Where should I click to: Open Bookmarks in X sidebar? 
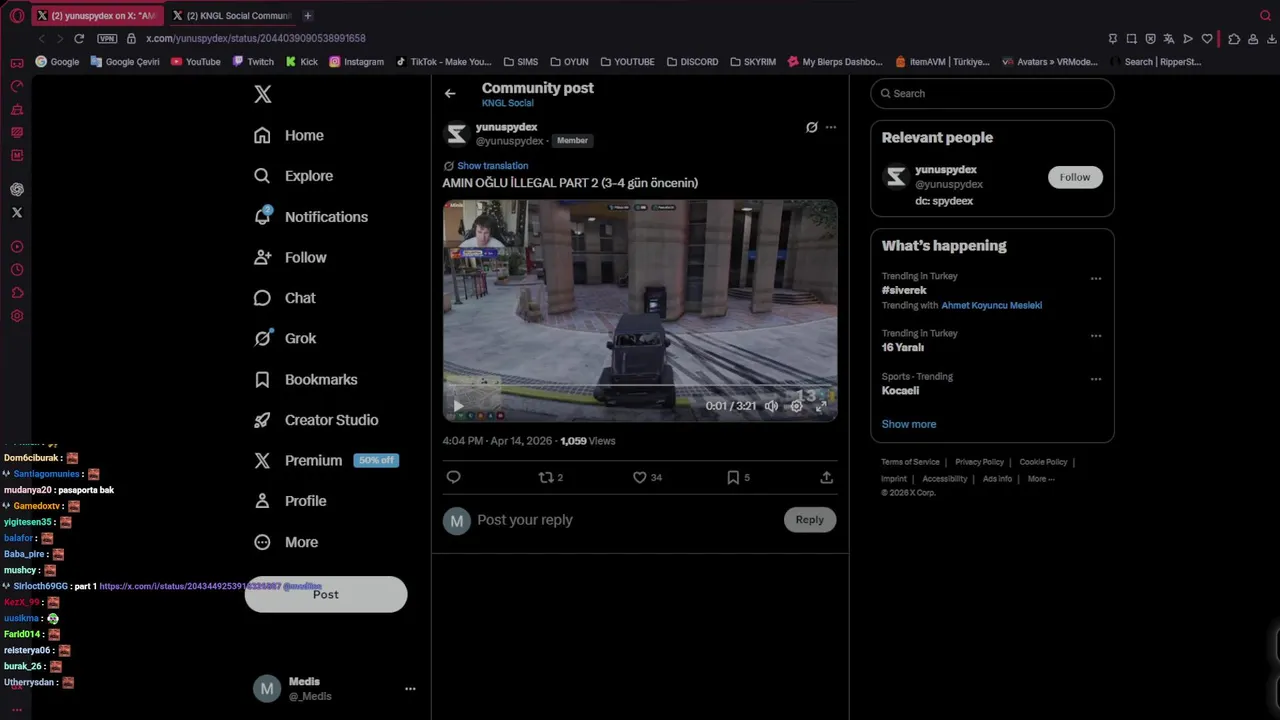tap(306, 380)
